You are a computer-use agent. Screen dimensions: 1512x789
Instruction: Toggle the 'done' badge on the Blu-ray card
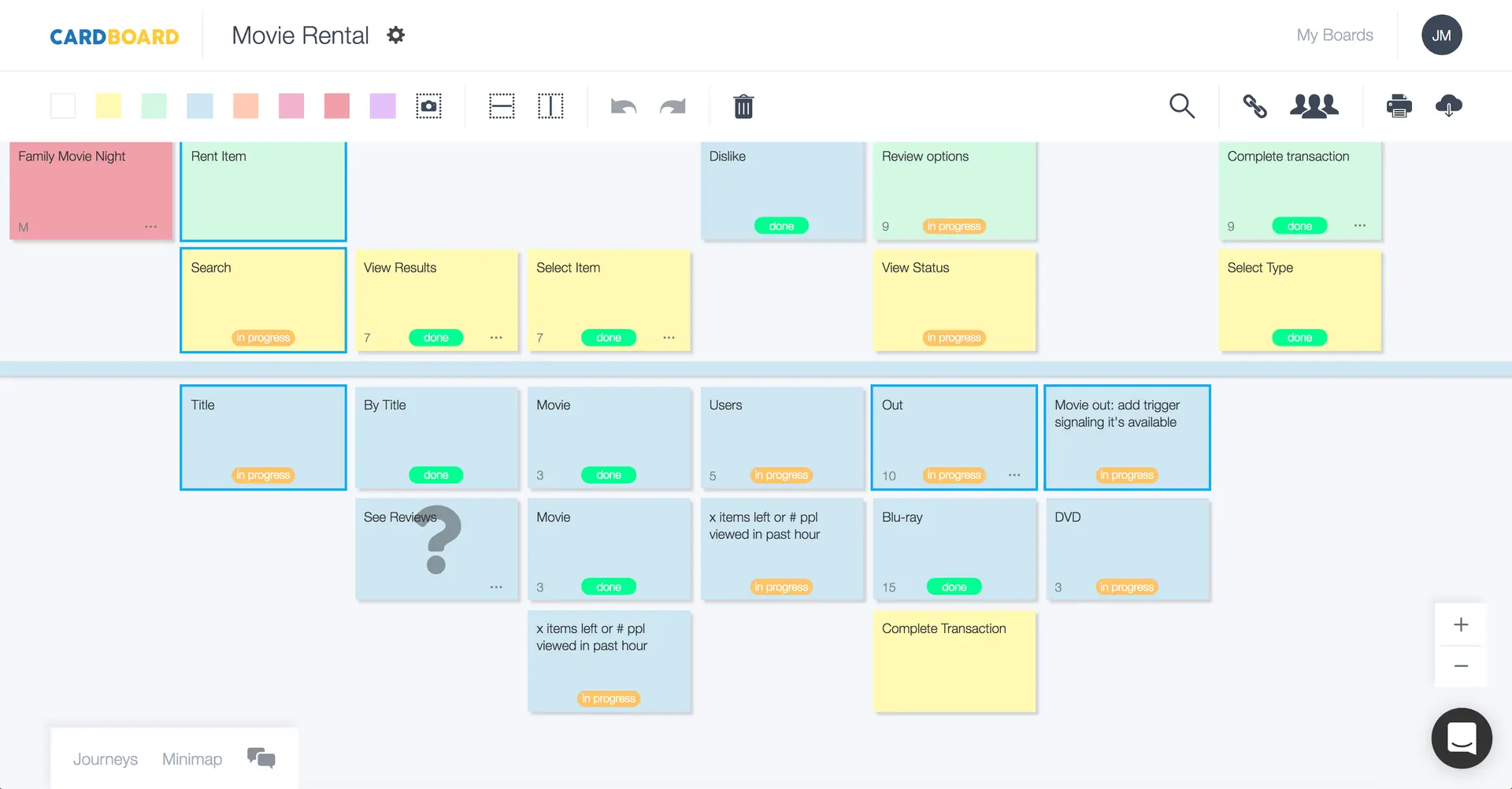tap(954, 586)
